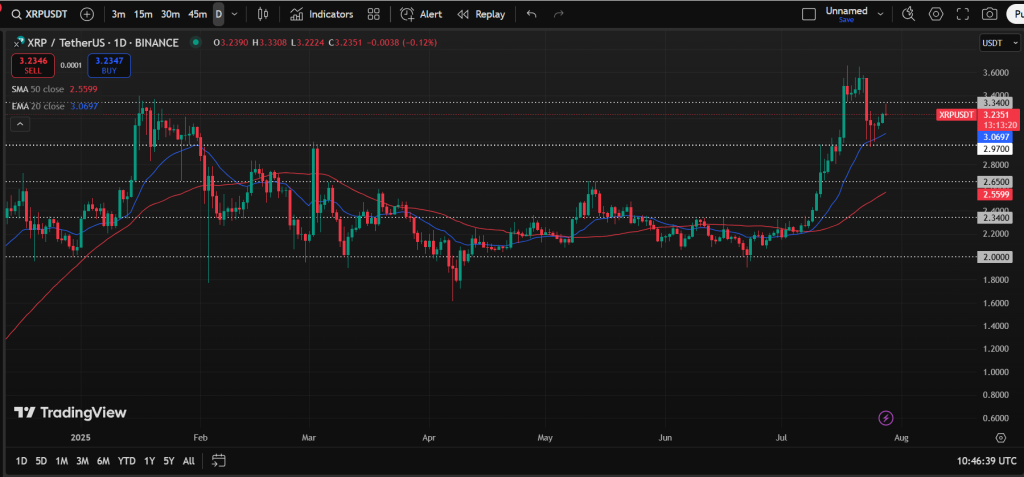Click the 2.9700 price line label
Screen dimensions: 1024x477
coord(995,149)
